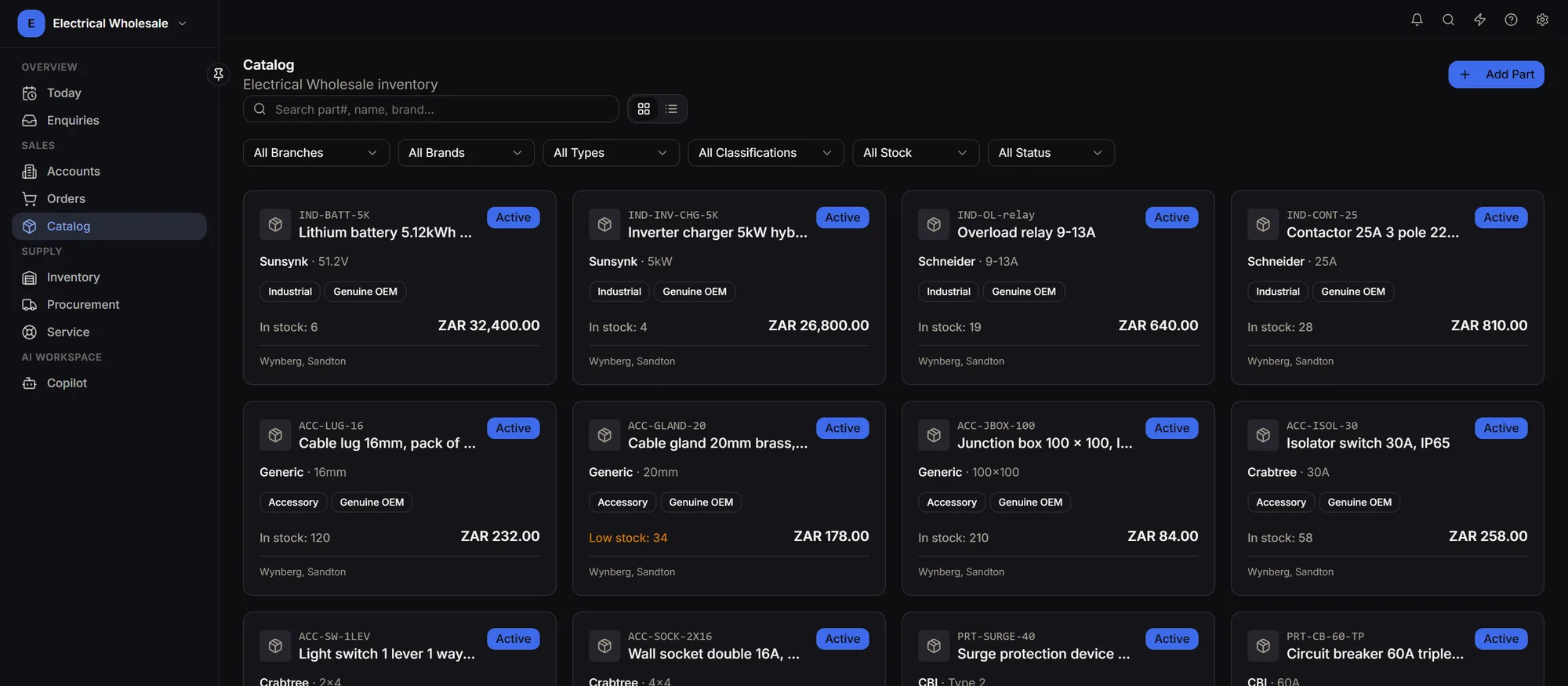This screenshot has height=686, width=1568.
Task: Open the Electrical Wholesale workspace switcher
Action: [103, 24]
